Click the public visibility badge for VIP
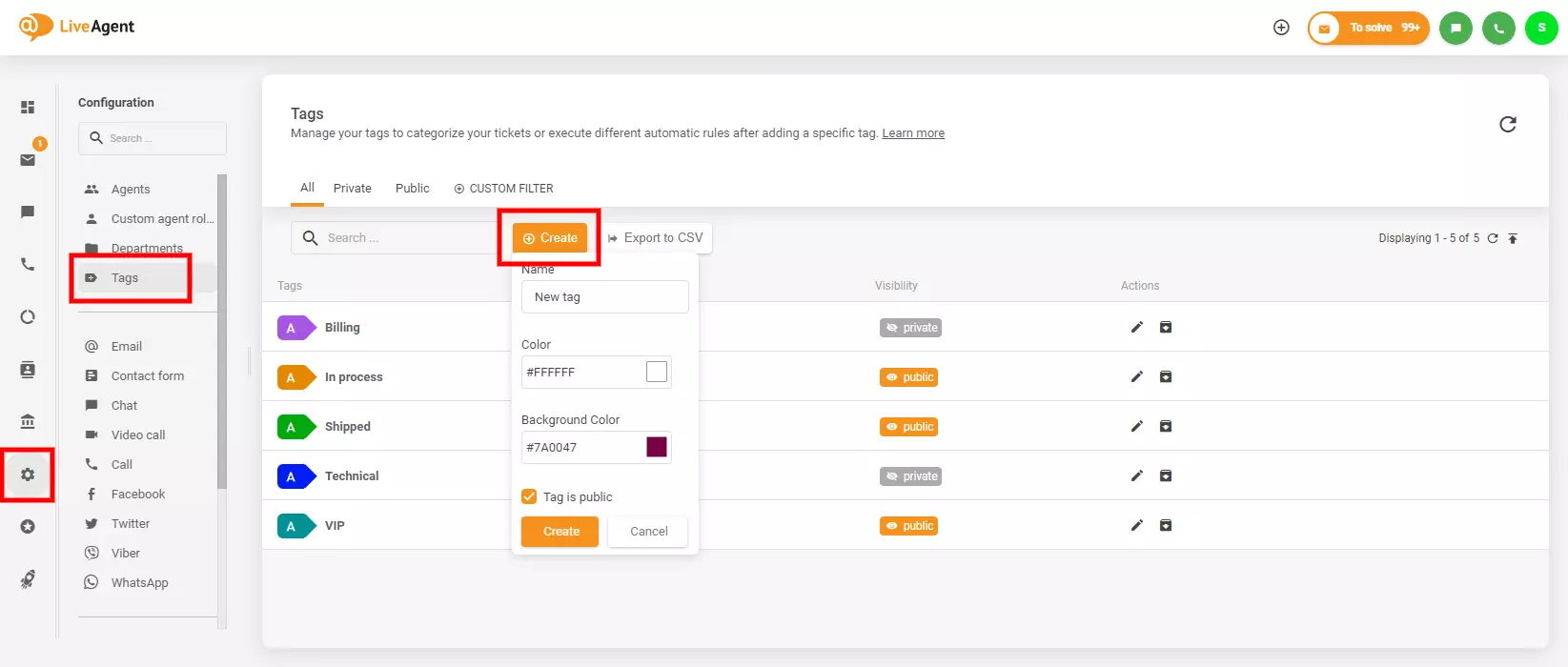 tap(908, 526)
